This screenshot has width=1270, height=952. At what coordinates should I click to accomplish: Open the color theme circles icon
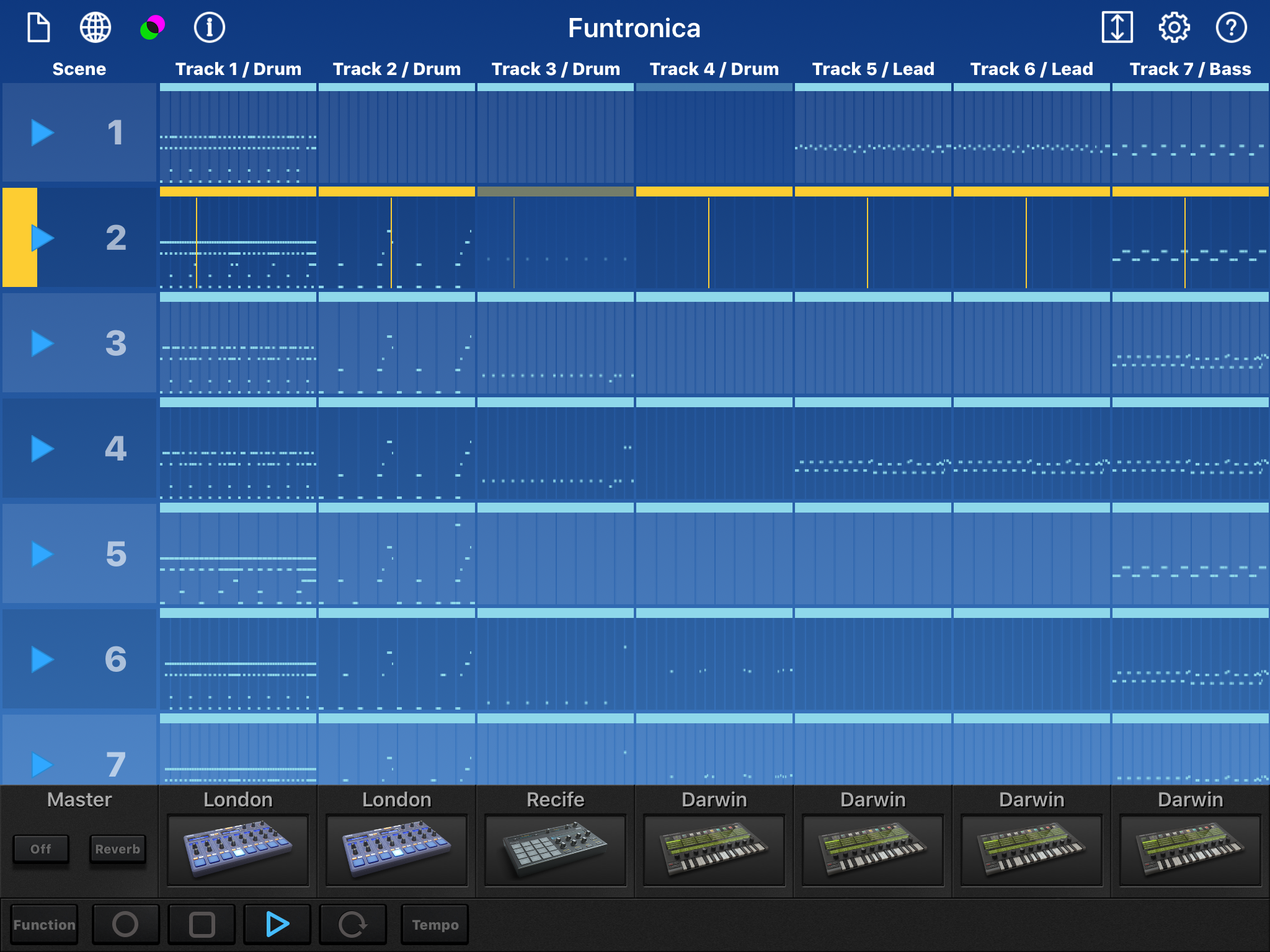[153, 28]
